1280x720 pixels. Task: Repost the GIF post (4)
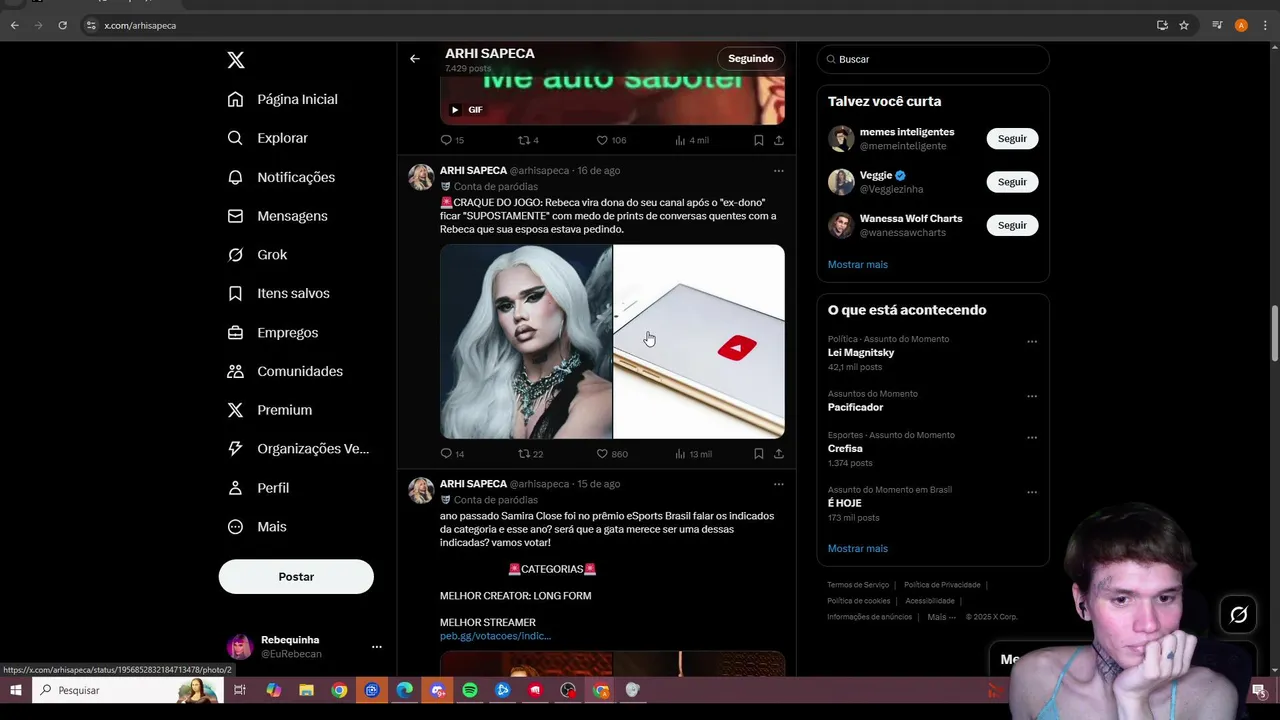point(529,140)
